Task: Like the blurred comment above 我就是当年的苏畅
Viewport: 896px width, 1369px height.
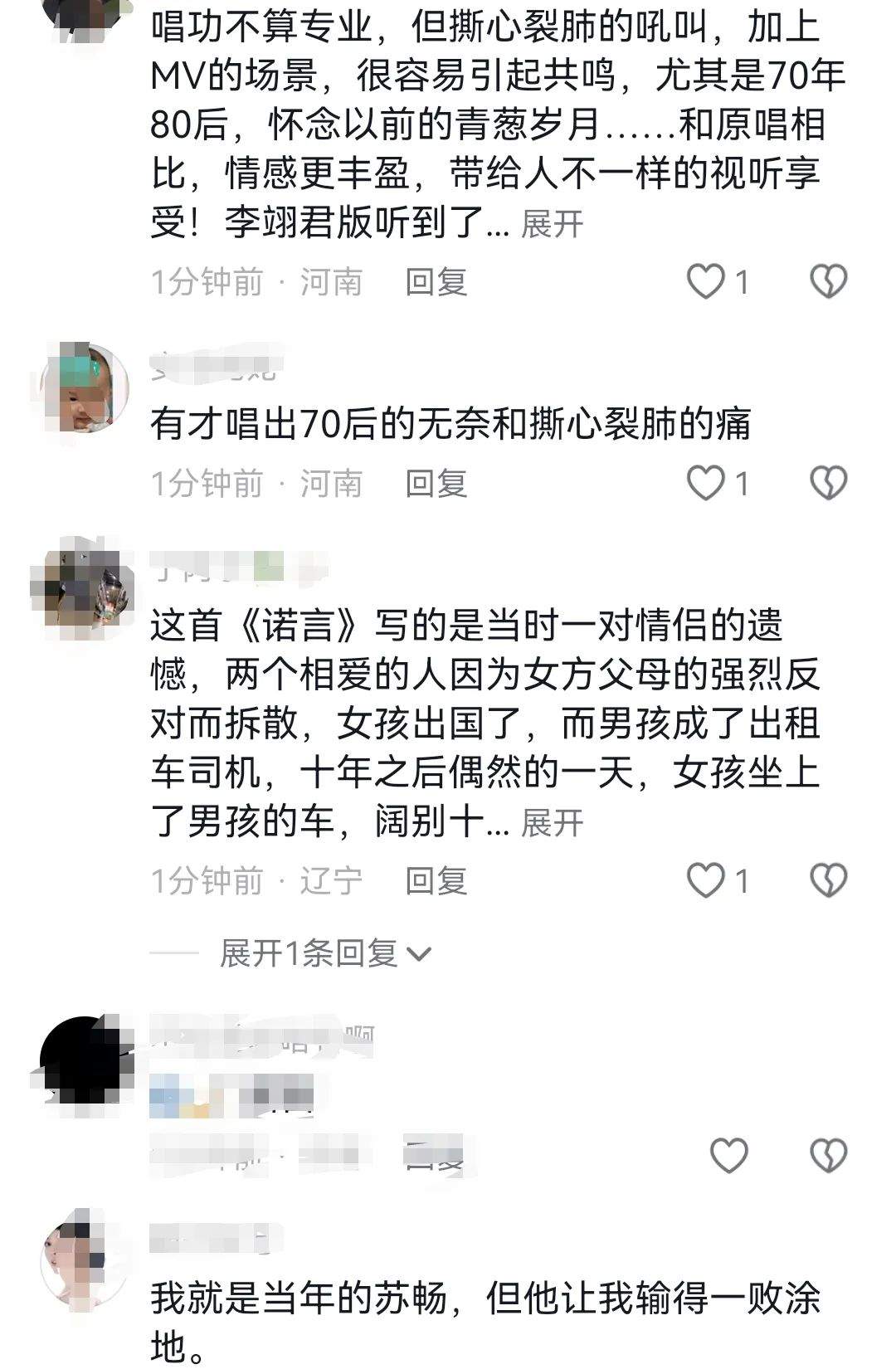Action: pos(729,1155)
